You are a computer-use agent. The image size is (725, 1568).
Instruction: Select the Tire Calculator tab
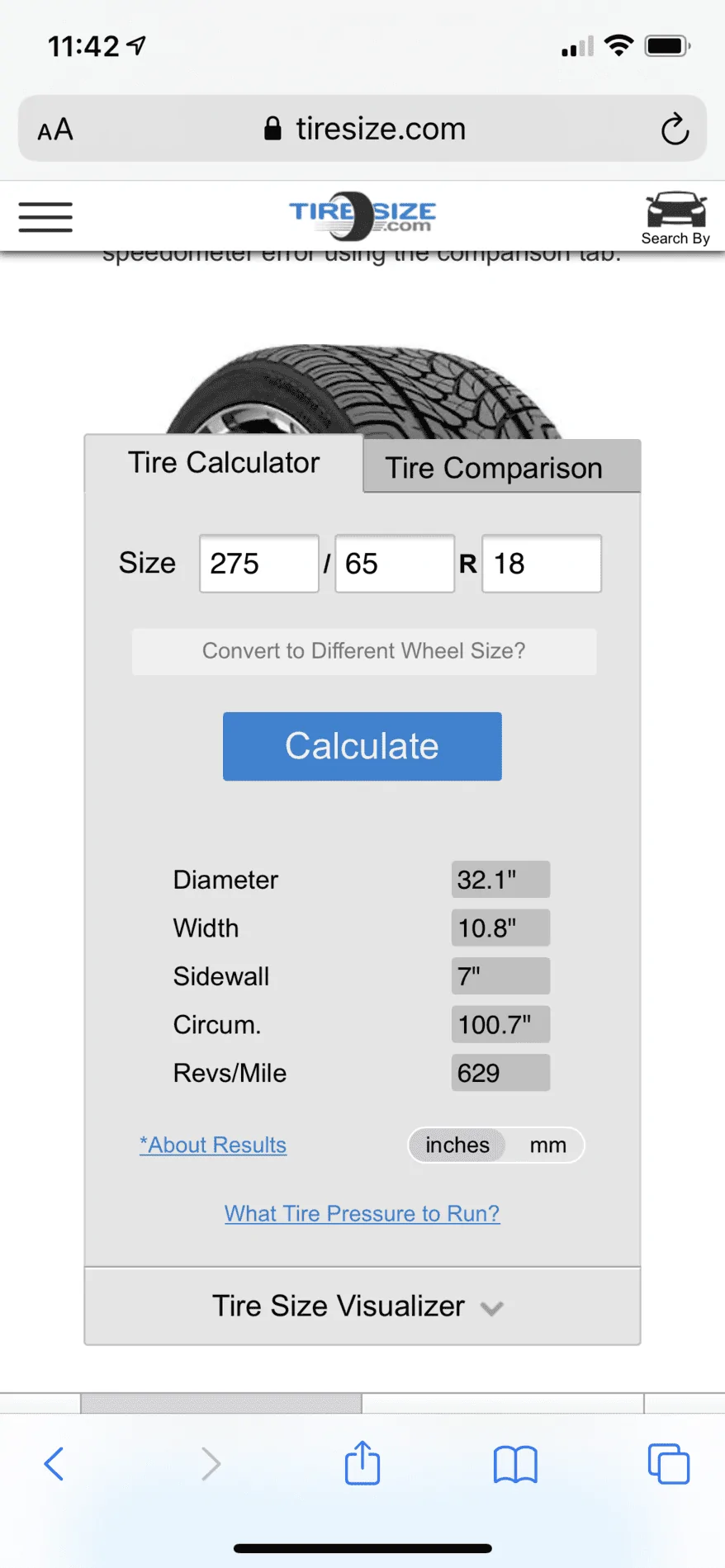tap(224, 463)
